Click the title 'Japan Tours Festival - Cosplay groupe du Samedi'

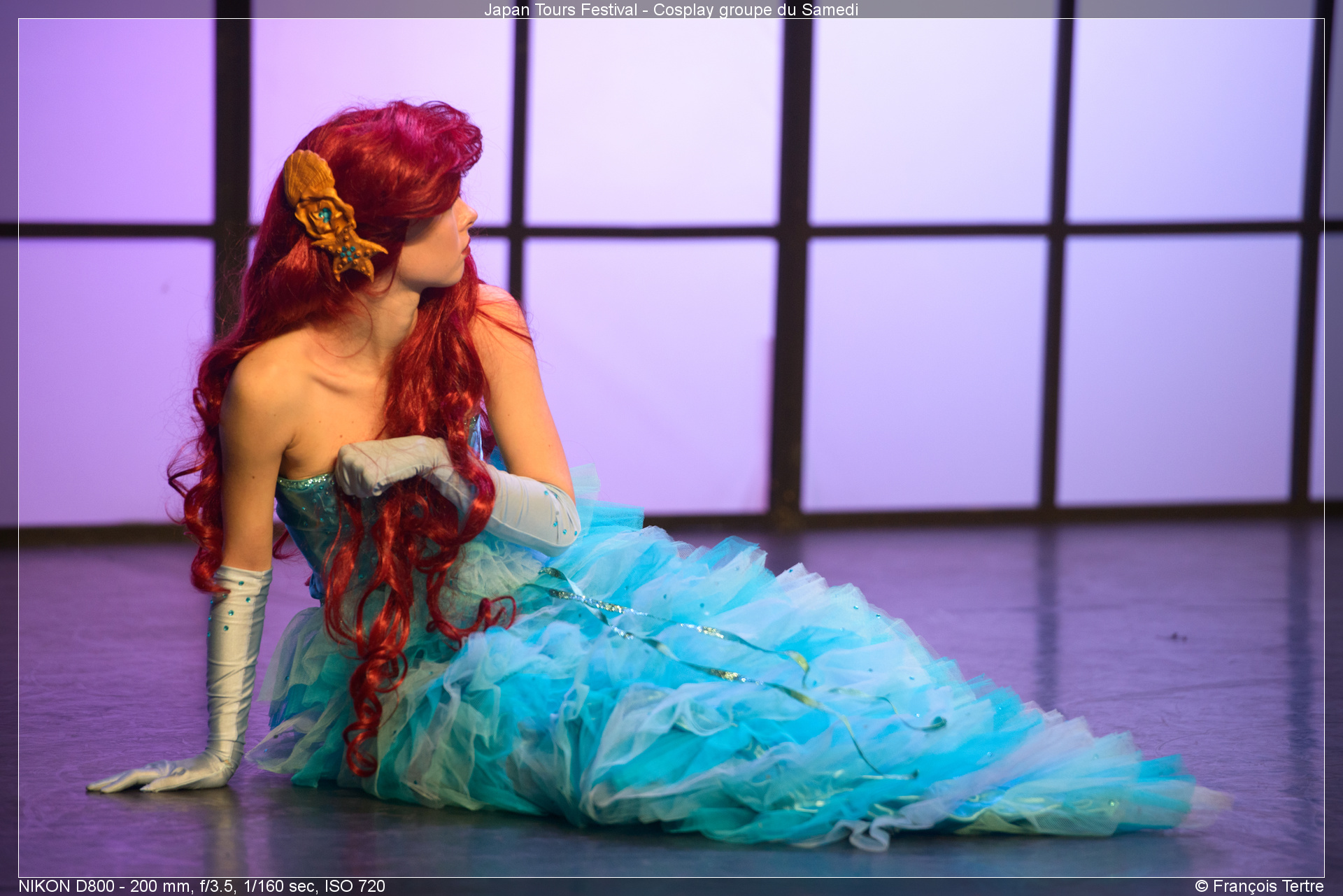click(x=671, y=10)
